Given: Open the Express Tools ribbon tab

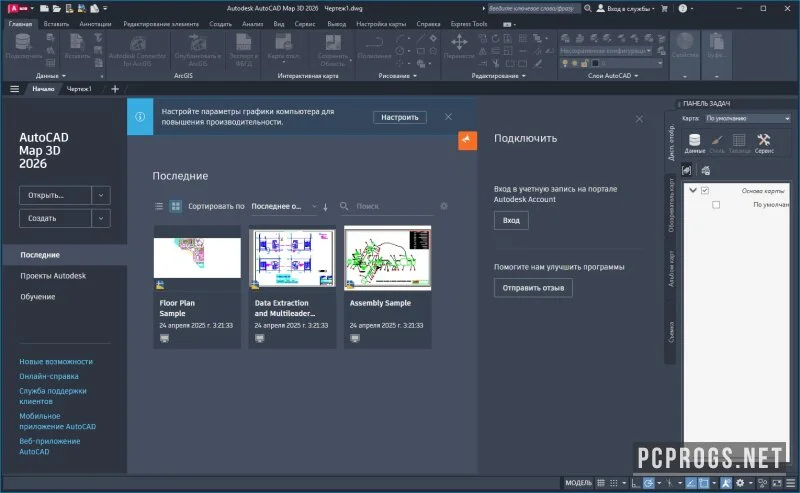Looking at the screenshot, I should point(469,24).
